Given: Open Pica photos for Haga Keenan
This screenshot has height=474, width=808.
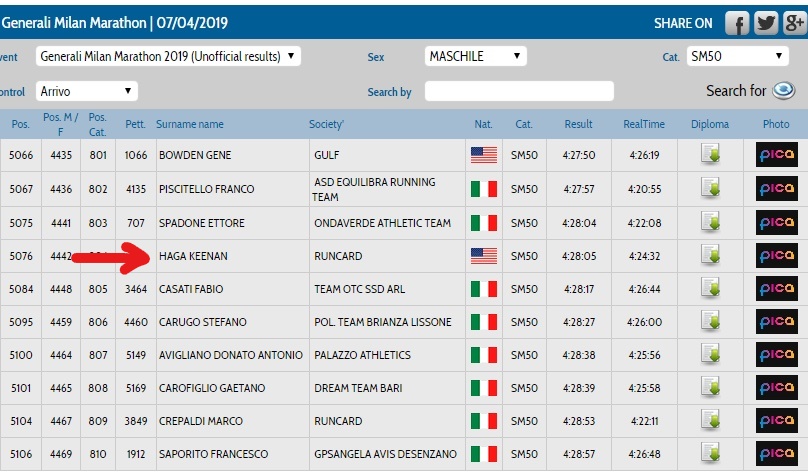Looking at the screenshot, I should (777, 256).
